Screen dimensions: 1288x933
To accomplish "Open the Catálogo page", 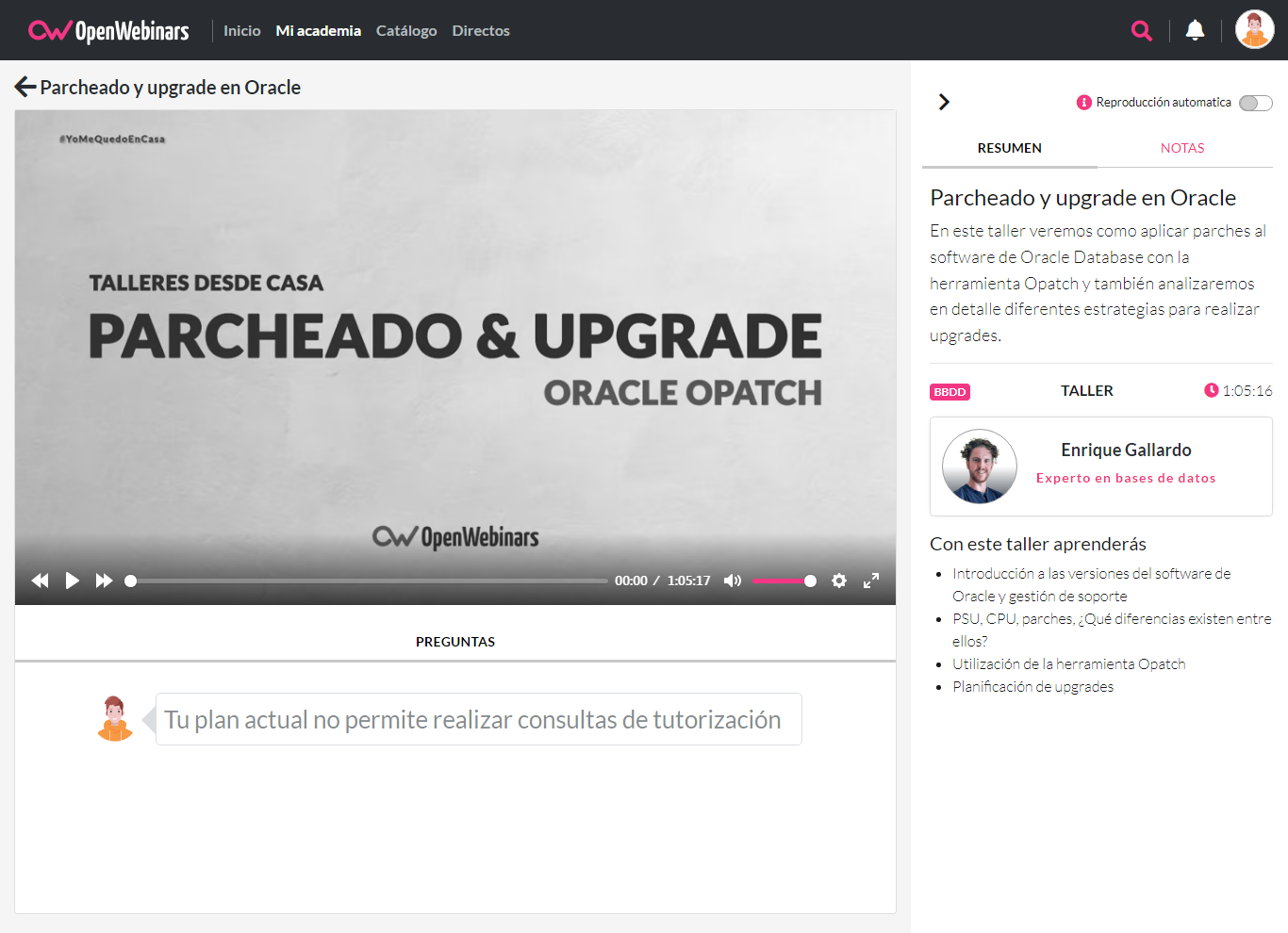I will point(406,31).
